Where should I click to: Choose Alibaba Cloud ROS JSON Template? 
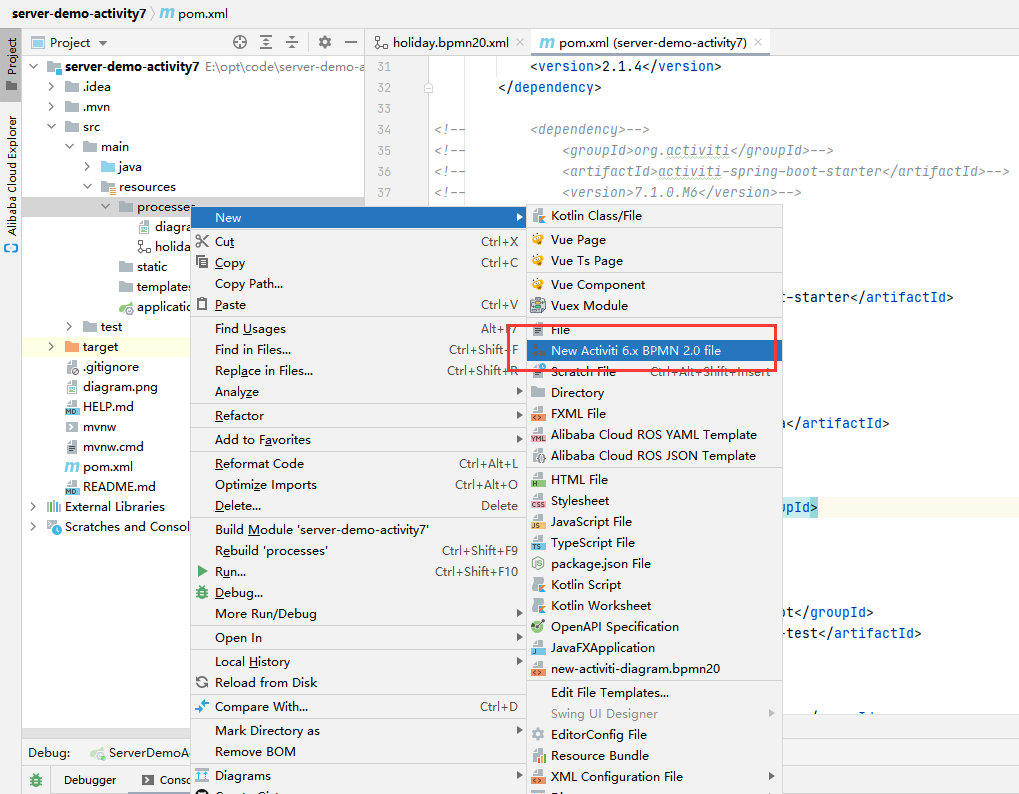654,455
